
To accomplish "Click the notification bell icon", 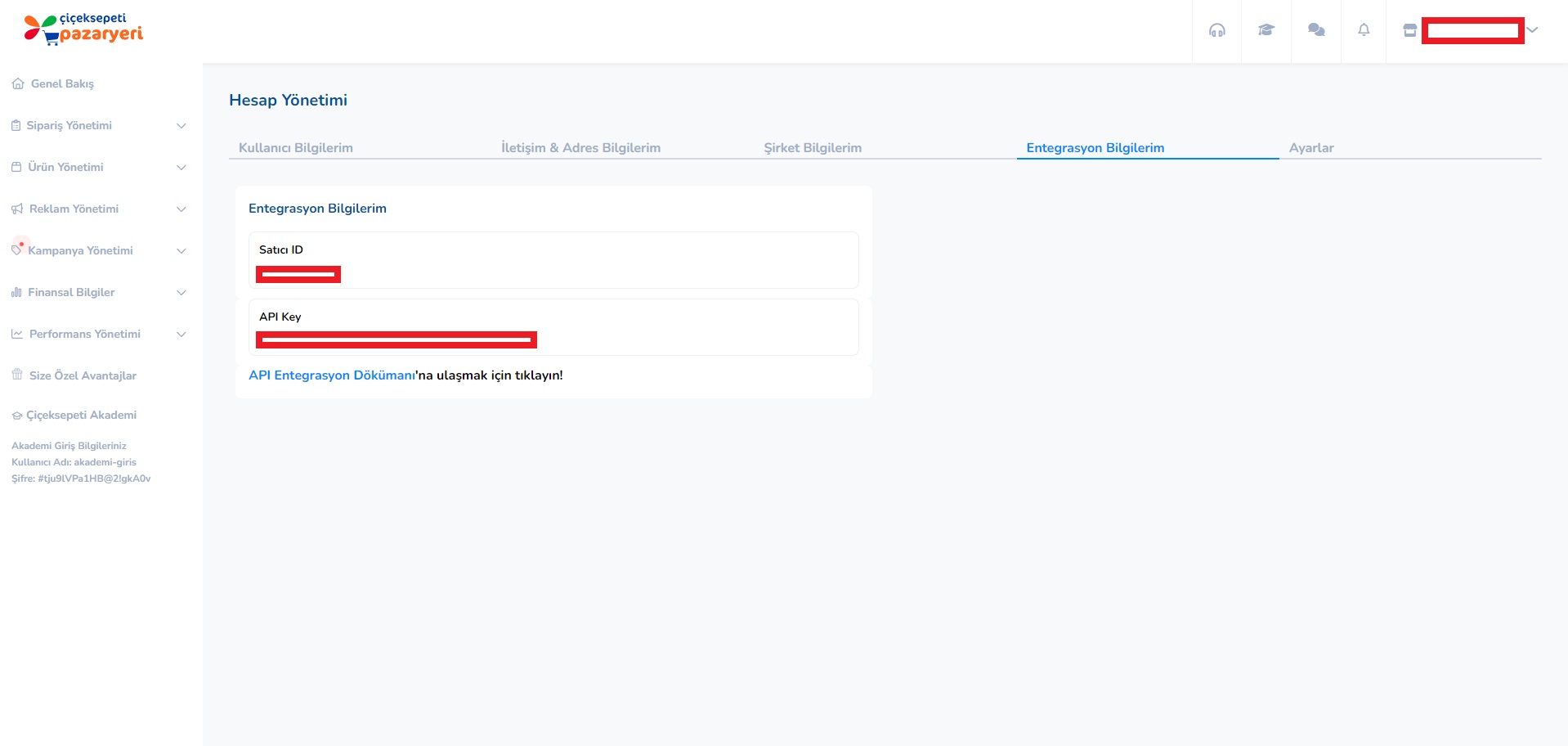I will pyautogui.click(x=1363, y=30).
